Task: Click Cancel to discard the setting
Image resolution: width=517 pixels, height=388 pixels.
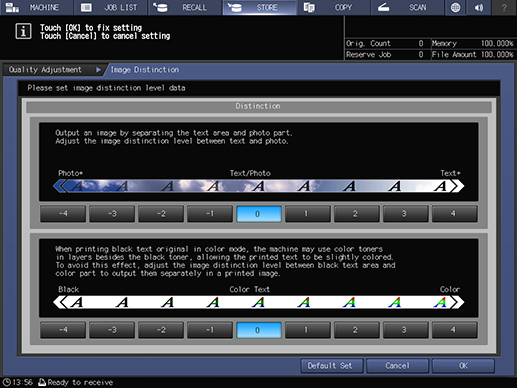Action: (x=397, y=366)
